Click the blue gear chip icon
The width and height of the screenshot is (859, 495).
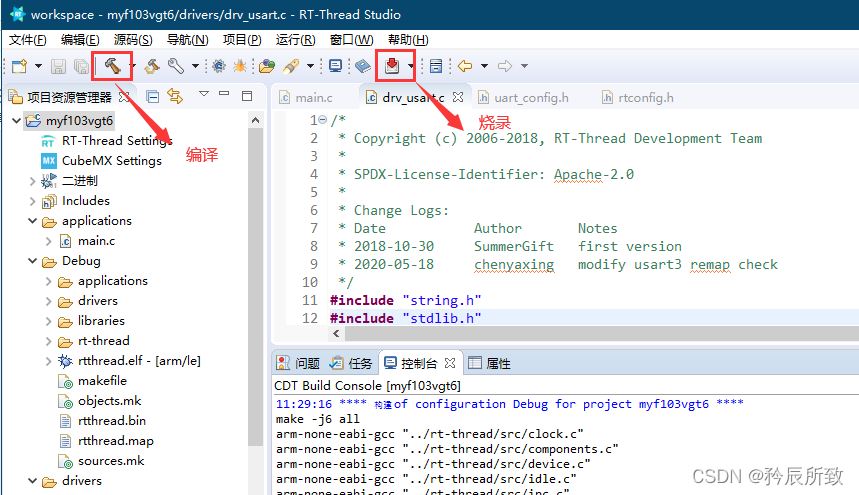219,66
